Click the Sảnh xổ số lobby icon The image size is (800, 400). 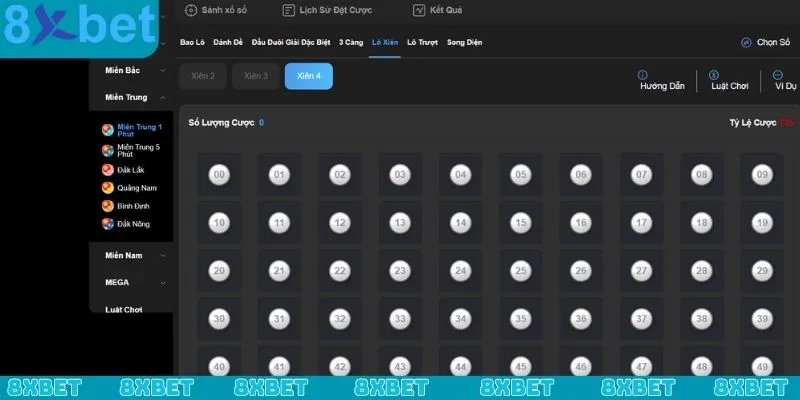tap(191, 10)
